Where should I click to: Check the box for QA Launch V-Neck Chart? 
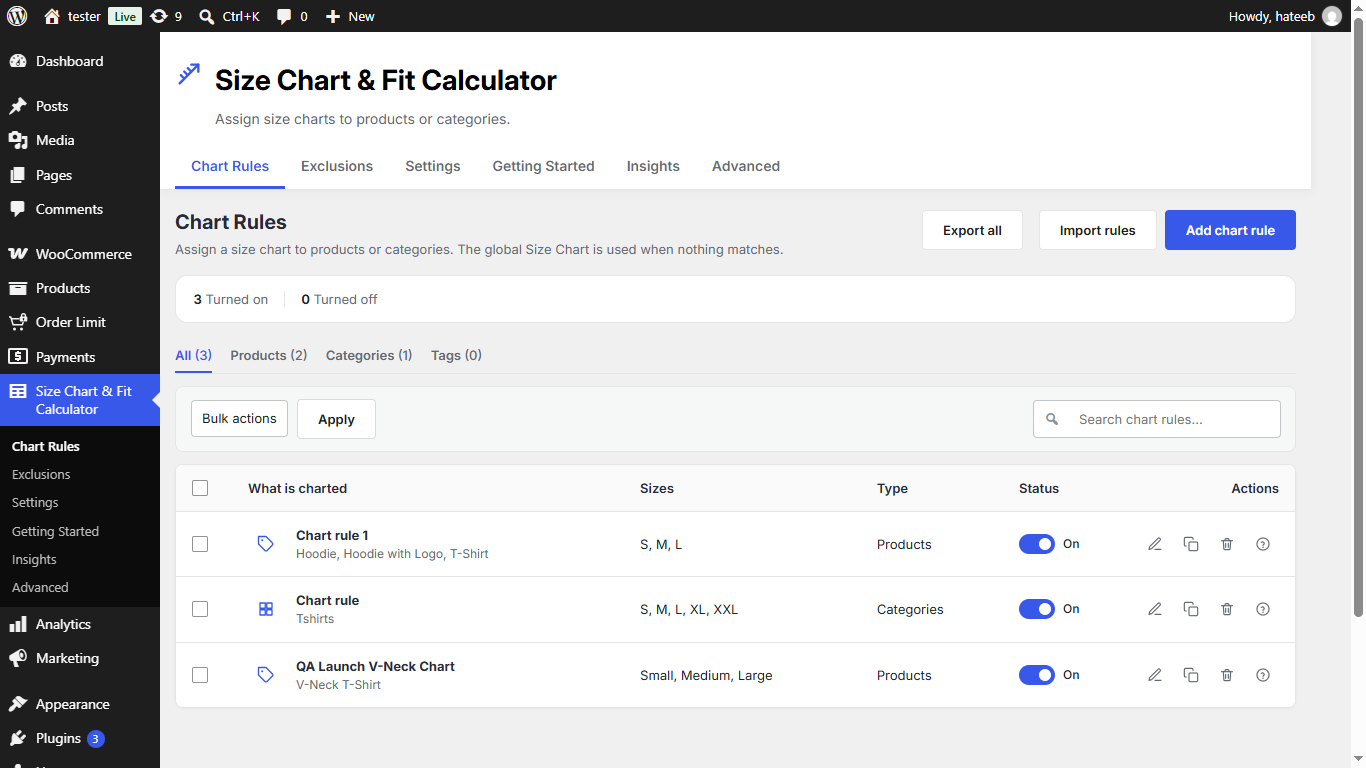click(x=200, y=675)
